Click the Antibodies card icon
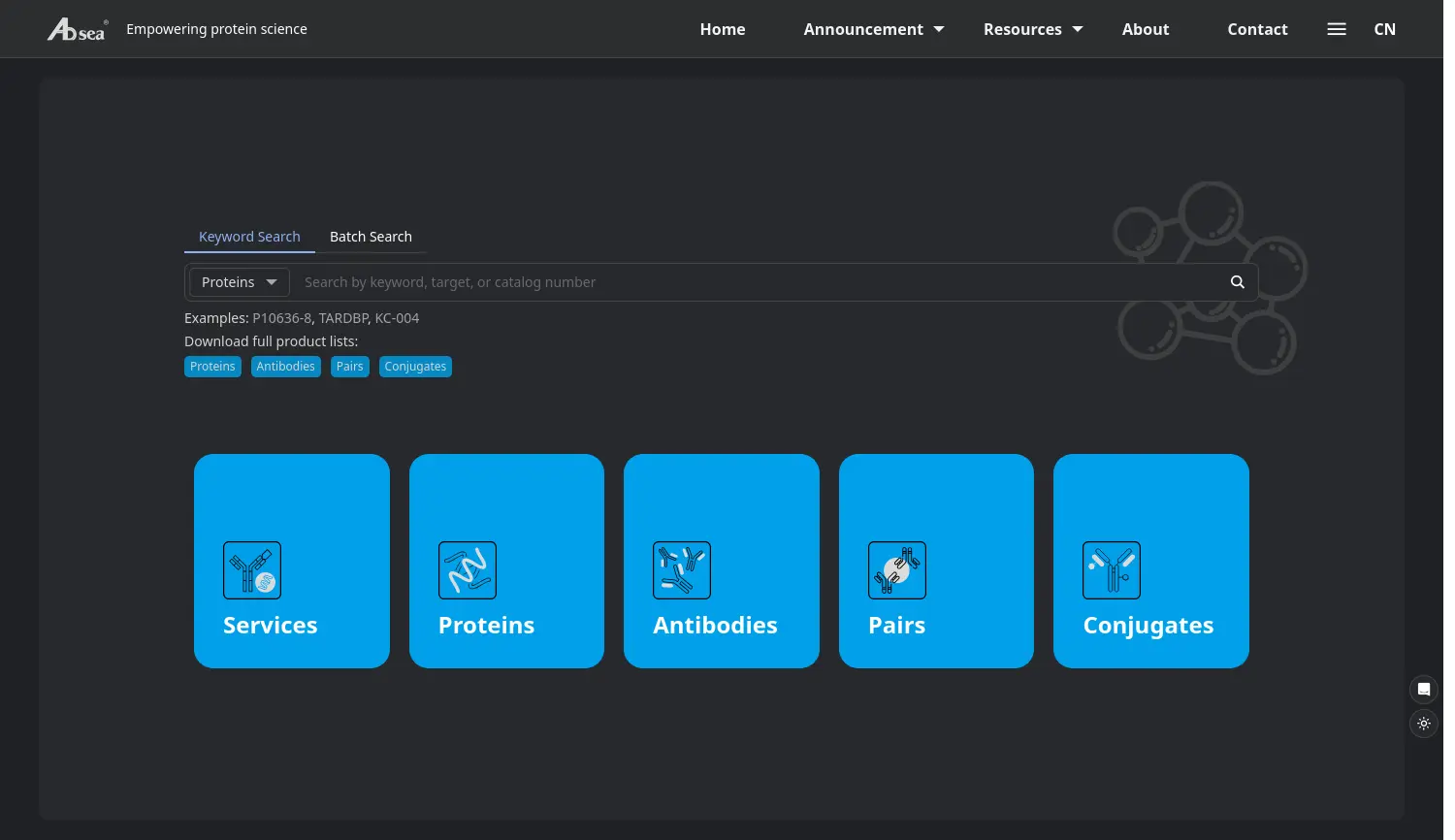 (682, 570)
